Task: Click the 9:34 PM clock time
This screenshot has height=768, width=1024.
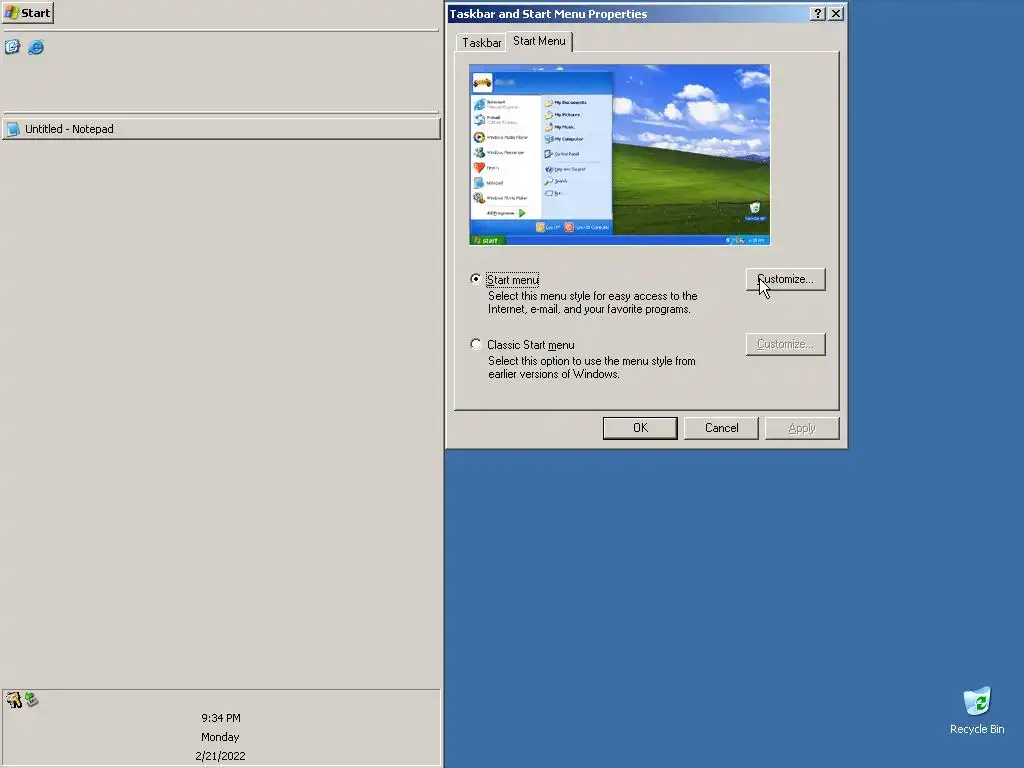Action: pos(221,718)
